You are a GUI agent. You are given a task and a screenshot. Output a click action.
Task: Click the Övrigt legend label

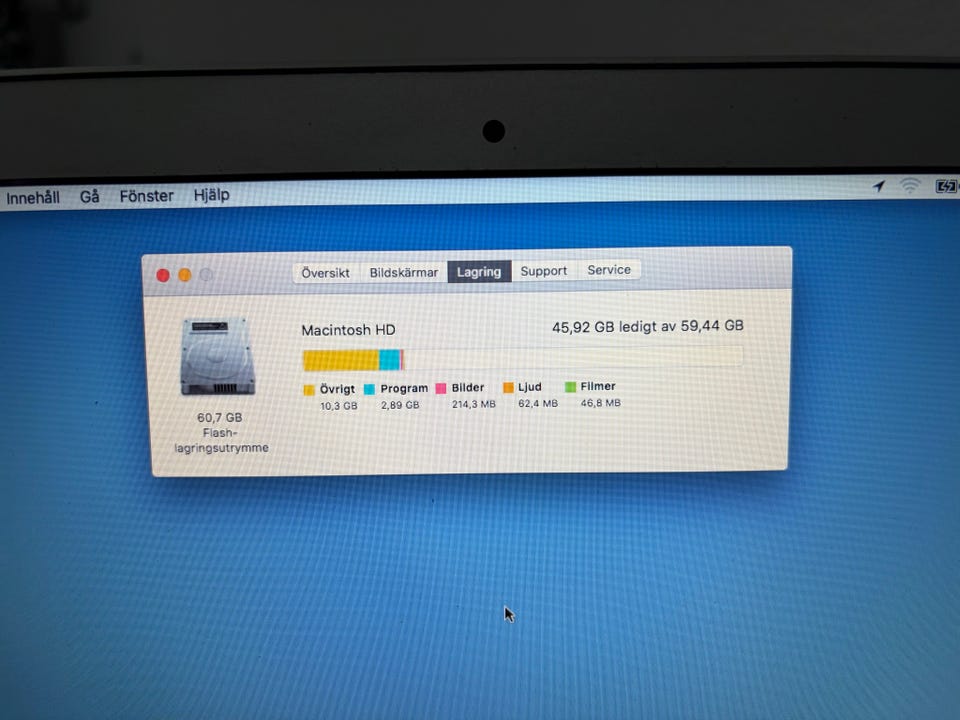pyautogui.click(x=337, y=389)
